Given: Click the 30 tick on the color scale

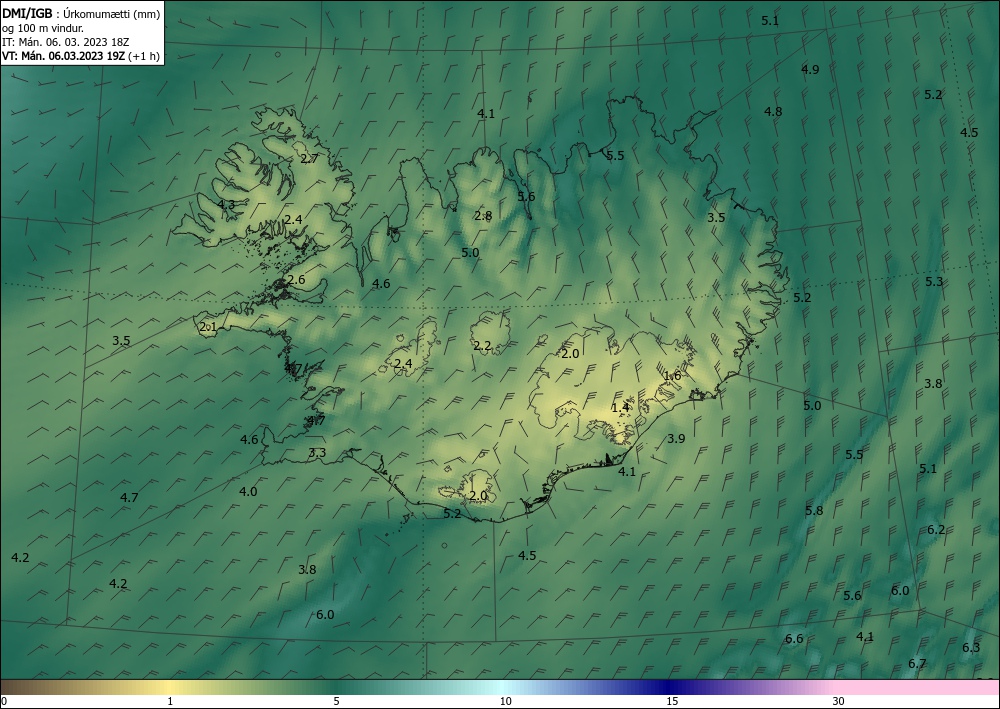Looking at the screenshot, I should pos(839,701).
